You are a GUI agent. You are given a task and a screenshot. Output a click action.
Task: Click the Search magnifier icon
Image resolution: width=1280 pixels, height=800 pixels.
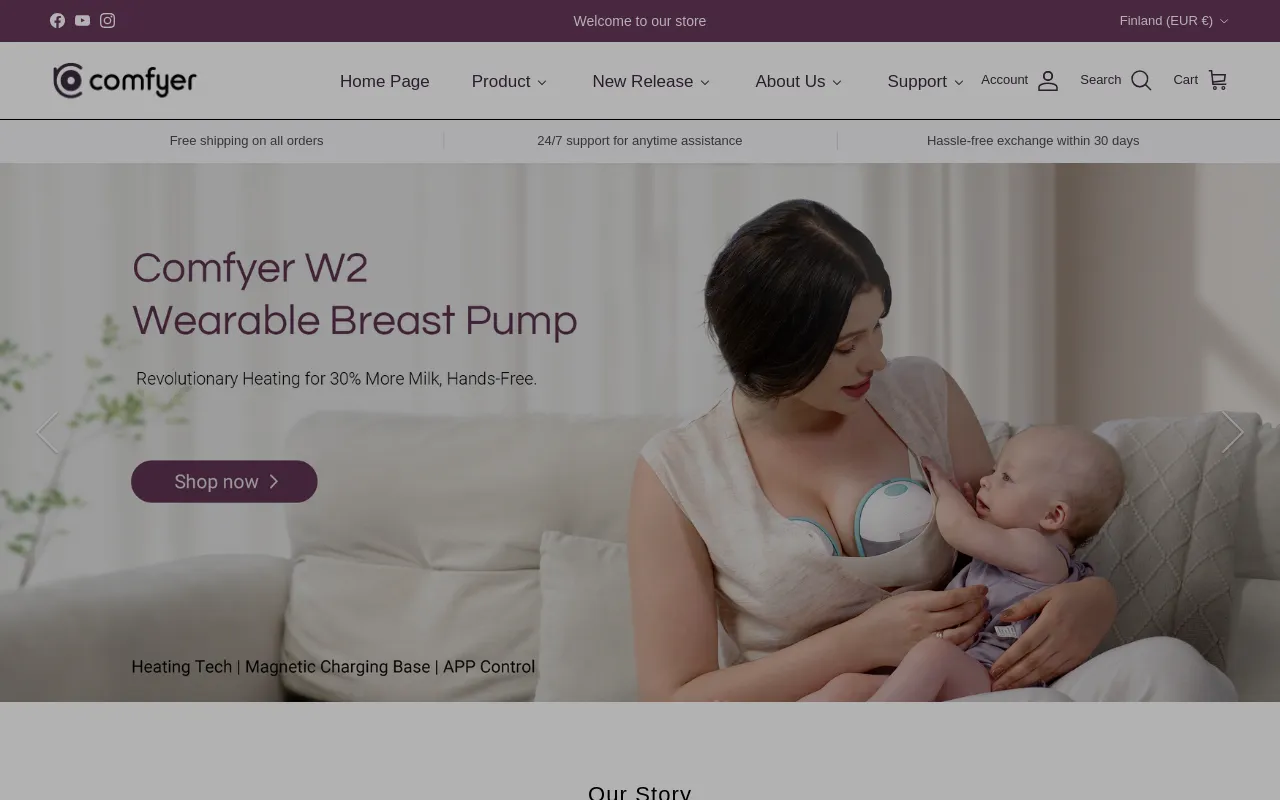pos(1141,81)
